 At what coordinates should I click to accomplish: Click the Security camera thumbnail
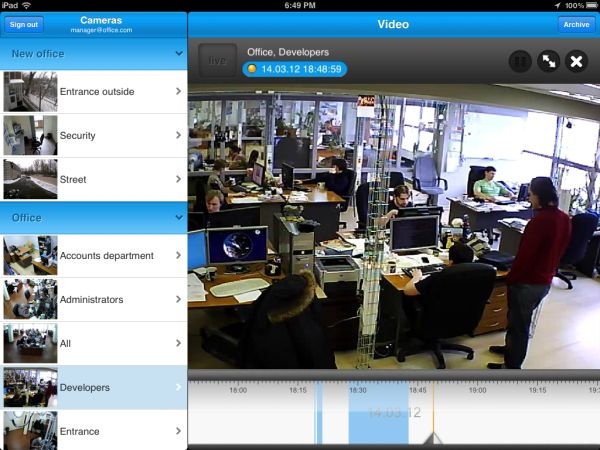[x=30, y=135]
